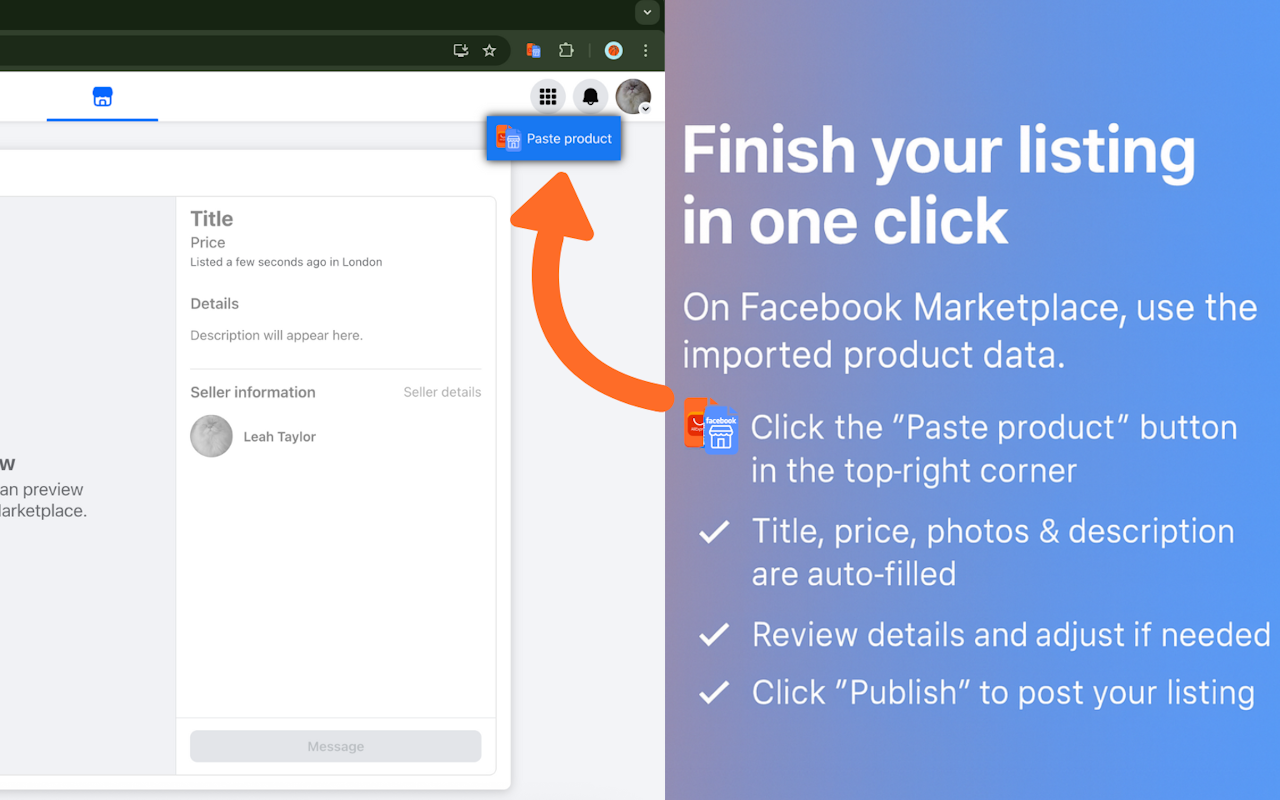Click 'Listed a few seconds ago in London'
The width and height of the screenshot is (1280, 800).
(286, 262)
